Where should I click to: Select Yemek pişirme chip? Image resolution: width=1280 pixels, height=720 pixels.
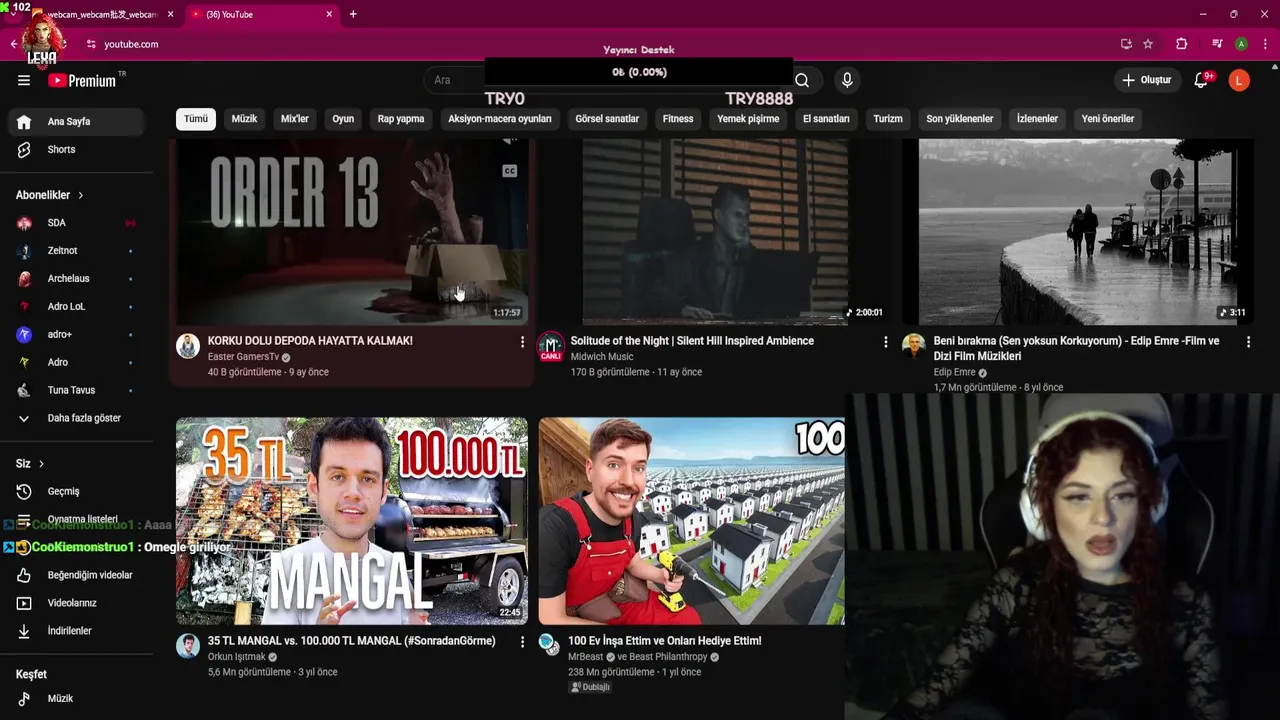pos(748,119)
